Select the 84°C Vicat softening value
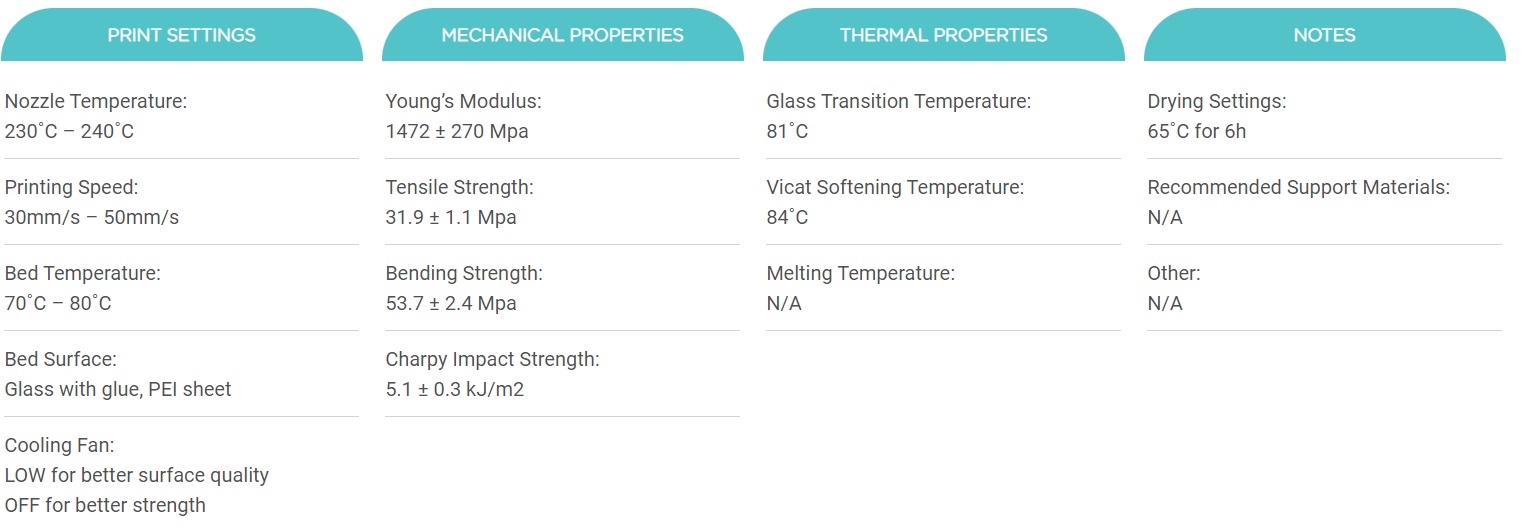Viewport: 1521px width, 531px height. (x=787, y=217)
